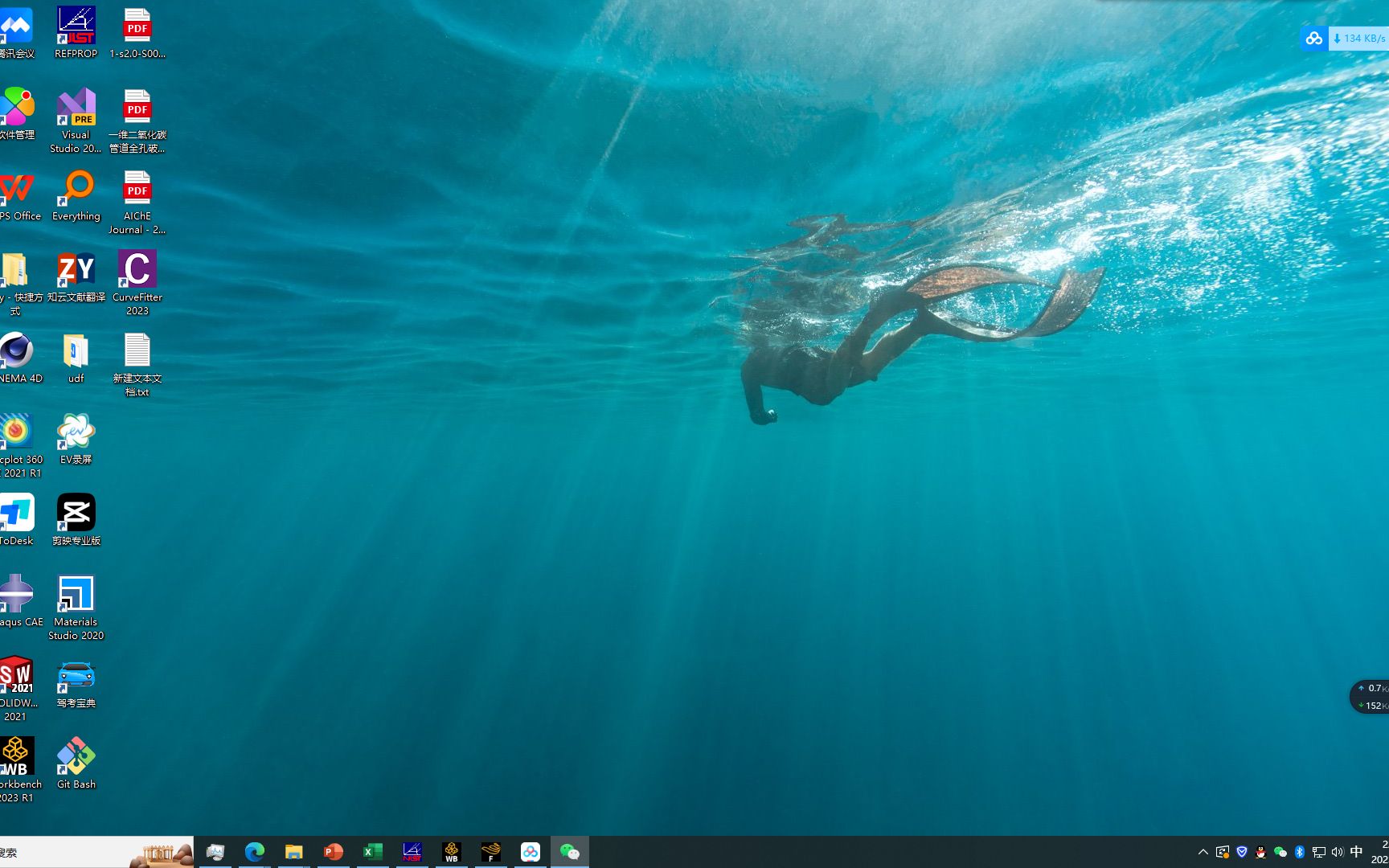Viewport: 1389px width, 868px height.
Task: Toggle the 中 input method indicator
Action: (1357, 852)
